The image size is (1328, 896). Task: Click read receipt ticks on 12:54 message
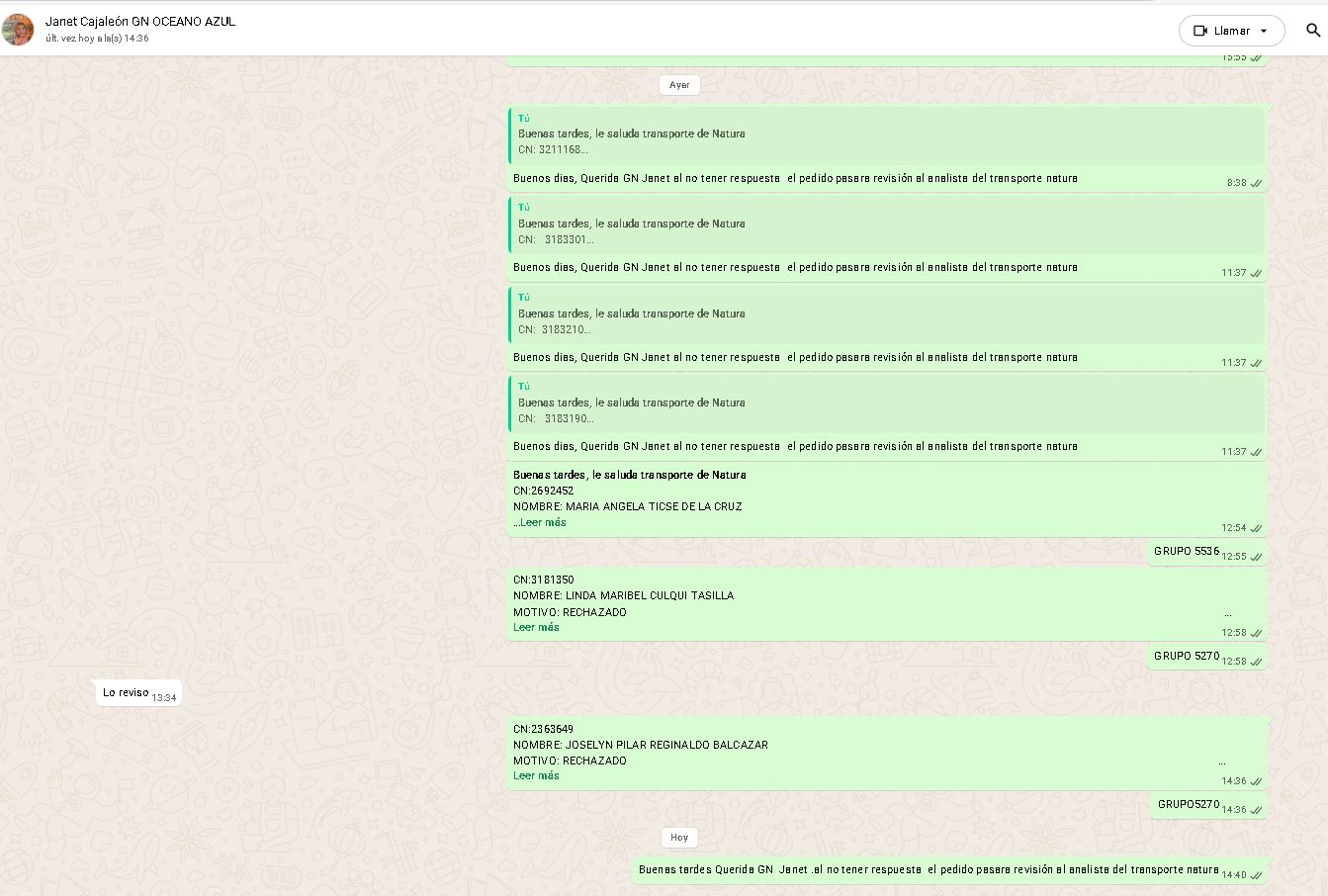[x=1256, y=528]
